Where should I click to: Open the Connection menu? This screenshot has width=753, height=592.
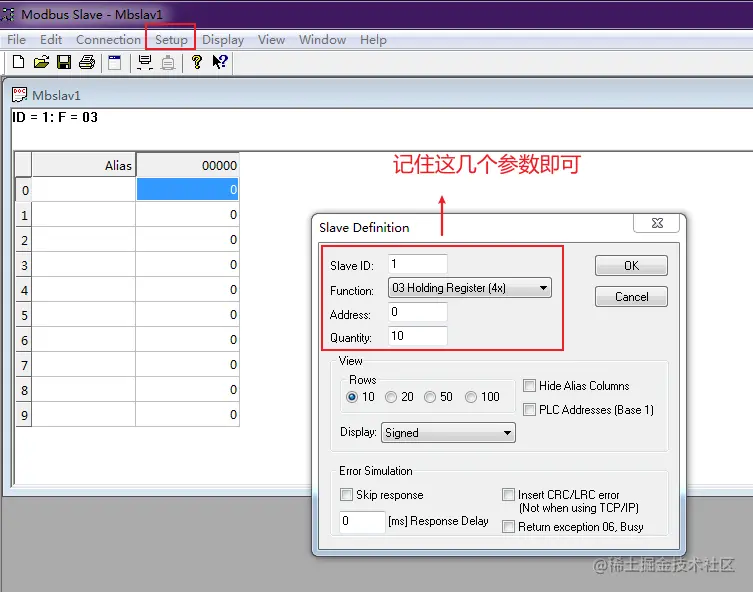108,39
